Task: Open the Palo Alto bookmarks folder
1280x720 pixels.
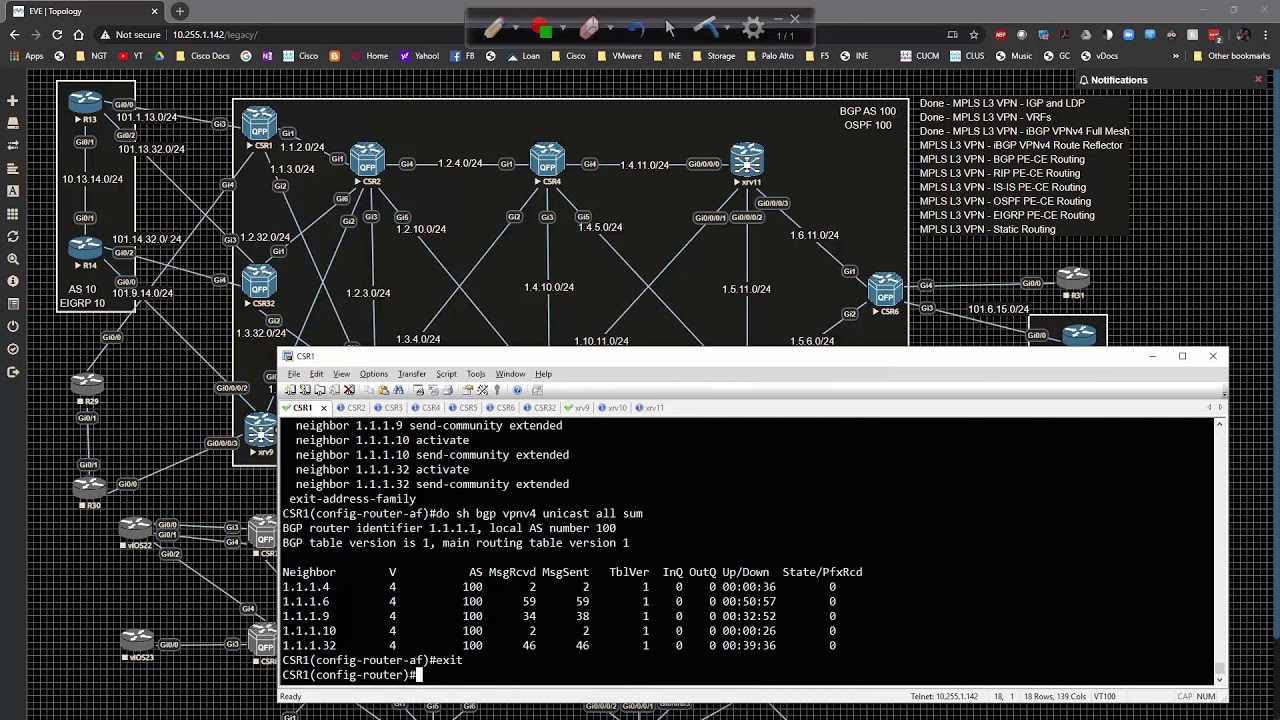Action: click(x=770, y=56)
